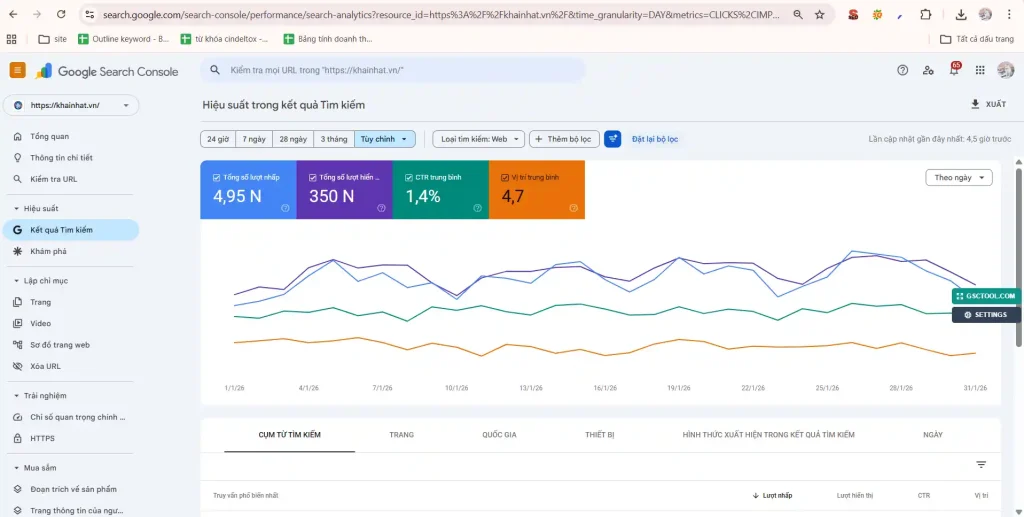Click the XUẤT export button

(x=989, y=104)
